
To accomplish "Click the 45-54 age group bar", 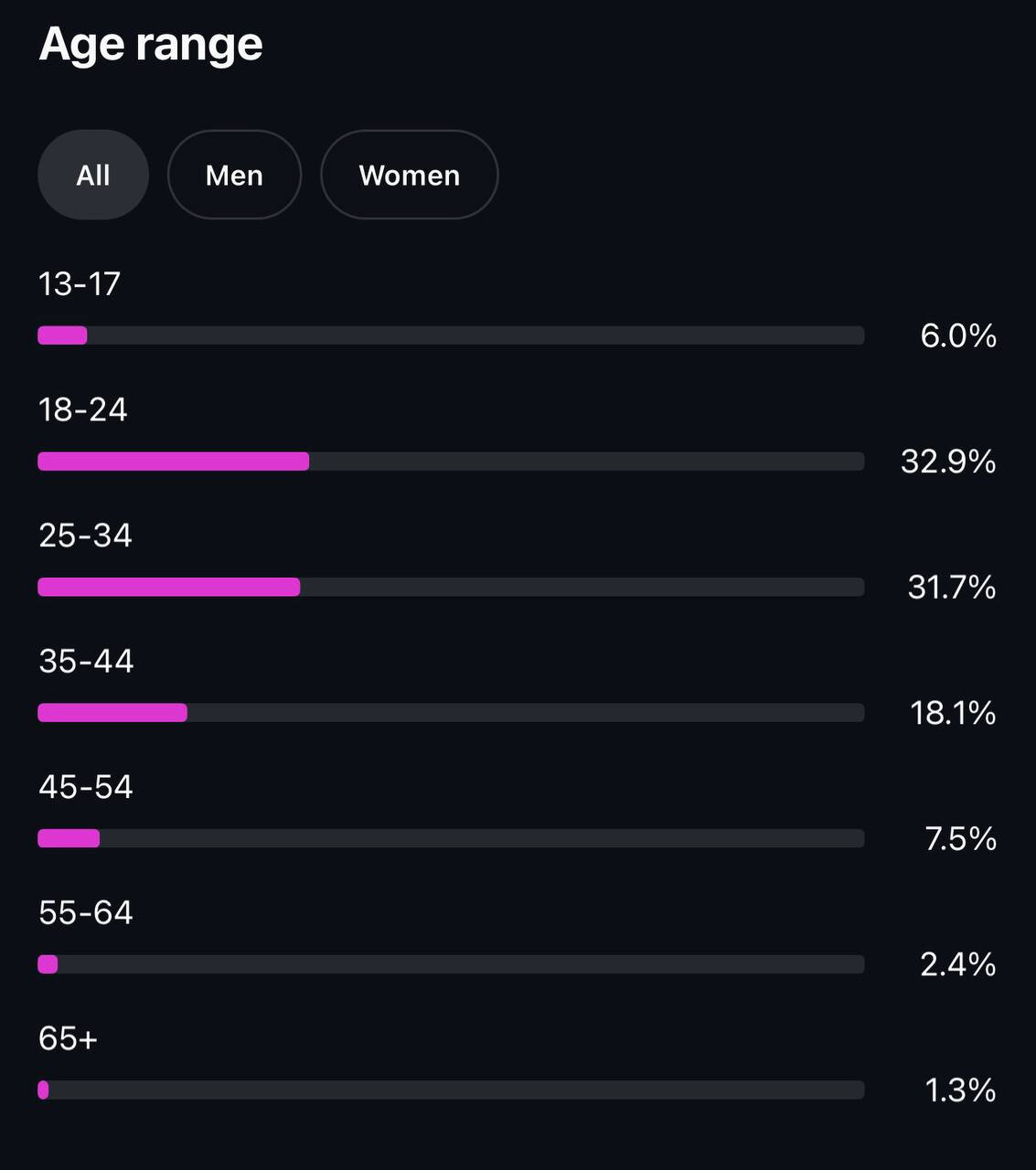I will [x=451, y=838].
